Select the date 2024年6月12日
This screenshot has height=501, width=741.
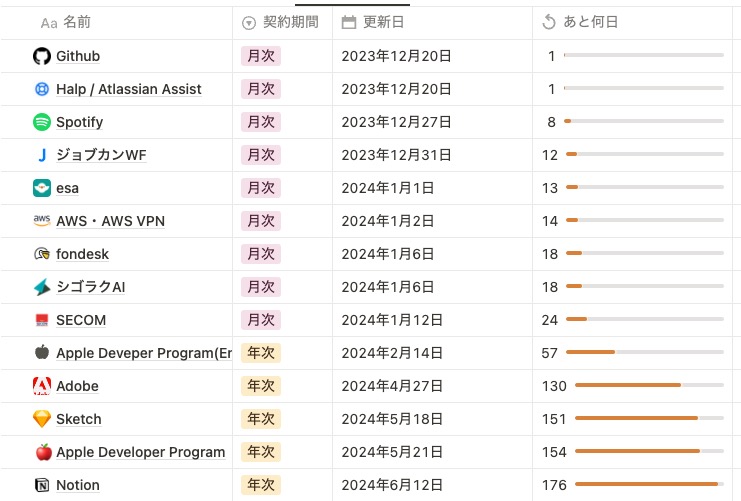click(x=392, y=485)
